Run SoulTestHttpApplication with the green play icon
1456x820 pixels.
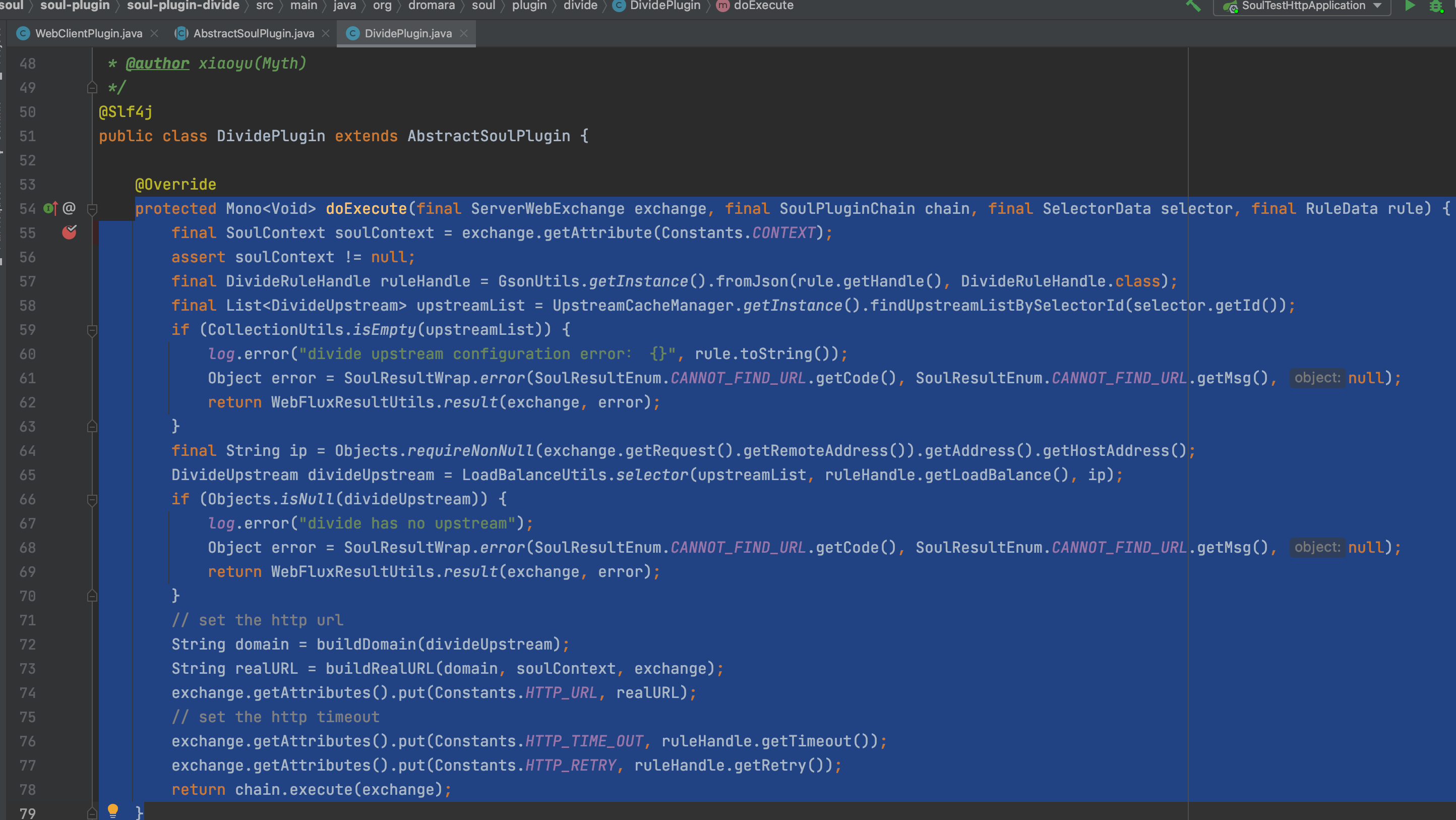[1410, 6]
